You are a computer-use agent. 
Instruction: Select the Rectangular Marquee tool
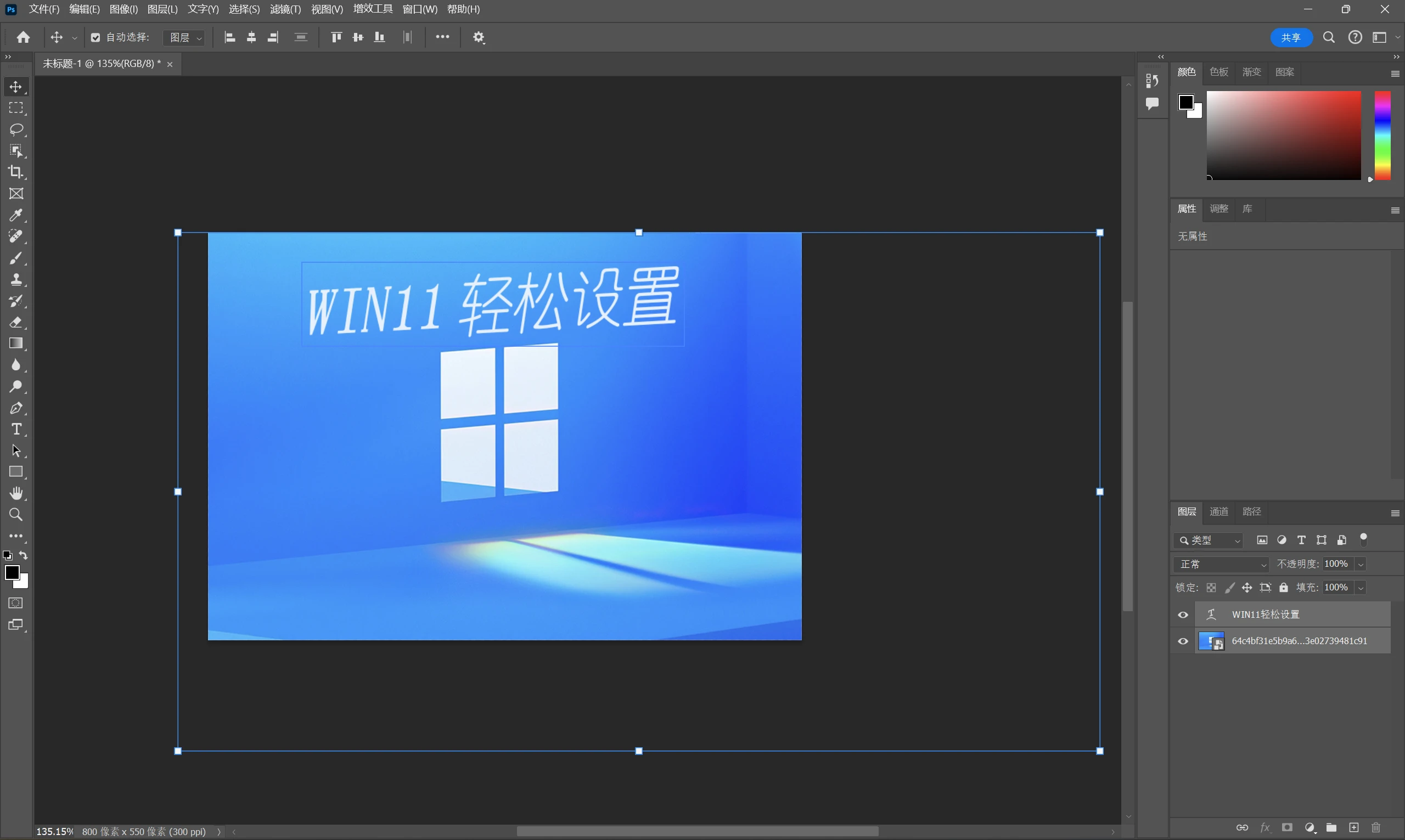[16, 108]
